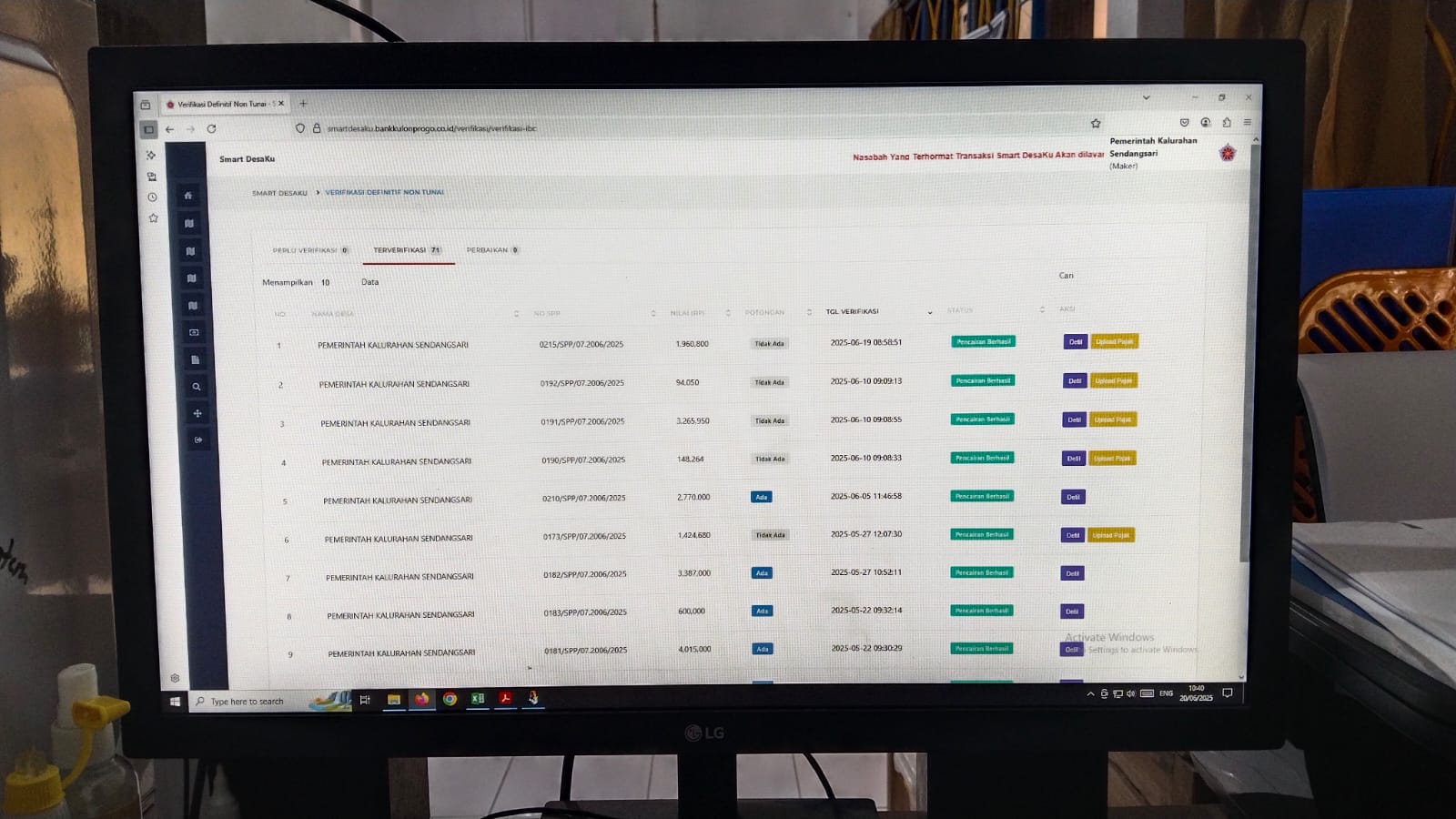Sort by Nama Desa column arrows
Image resolution: width=1456 pixels, height=819 pixels.
click(x=516, y=314)
